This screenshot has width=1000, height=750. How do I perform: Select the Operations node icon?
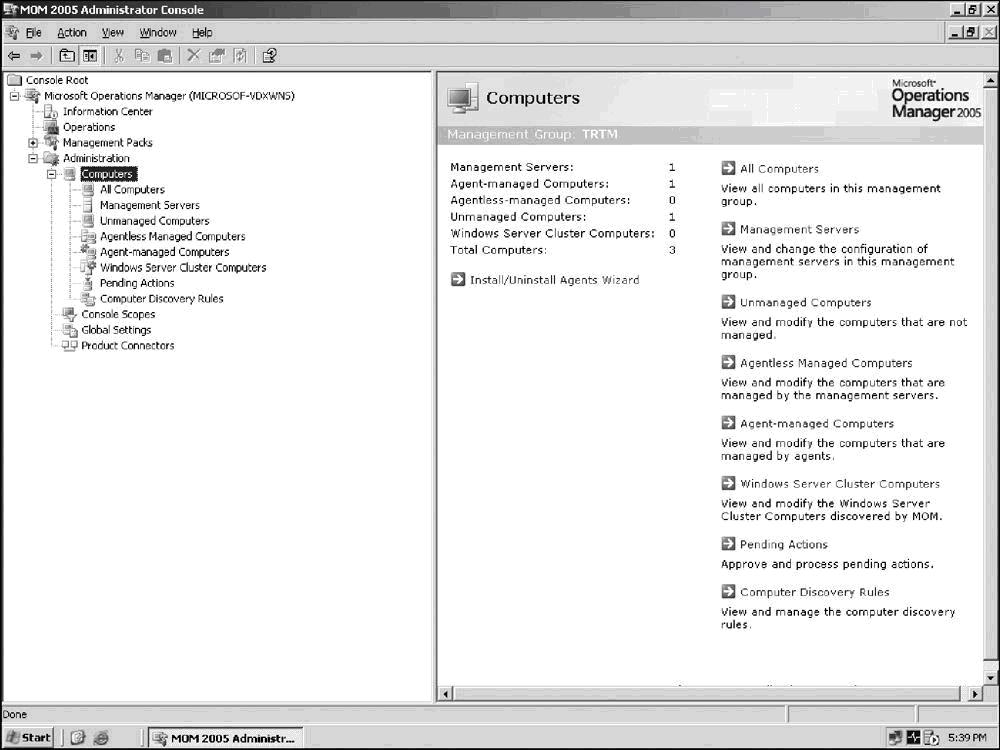(x=52, y=127)
